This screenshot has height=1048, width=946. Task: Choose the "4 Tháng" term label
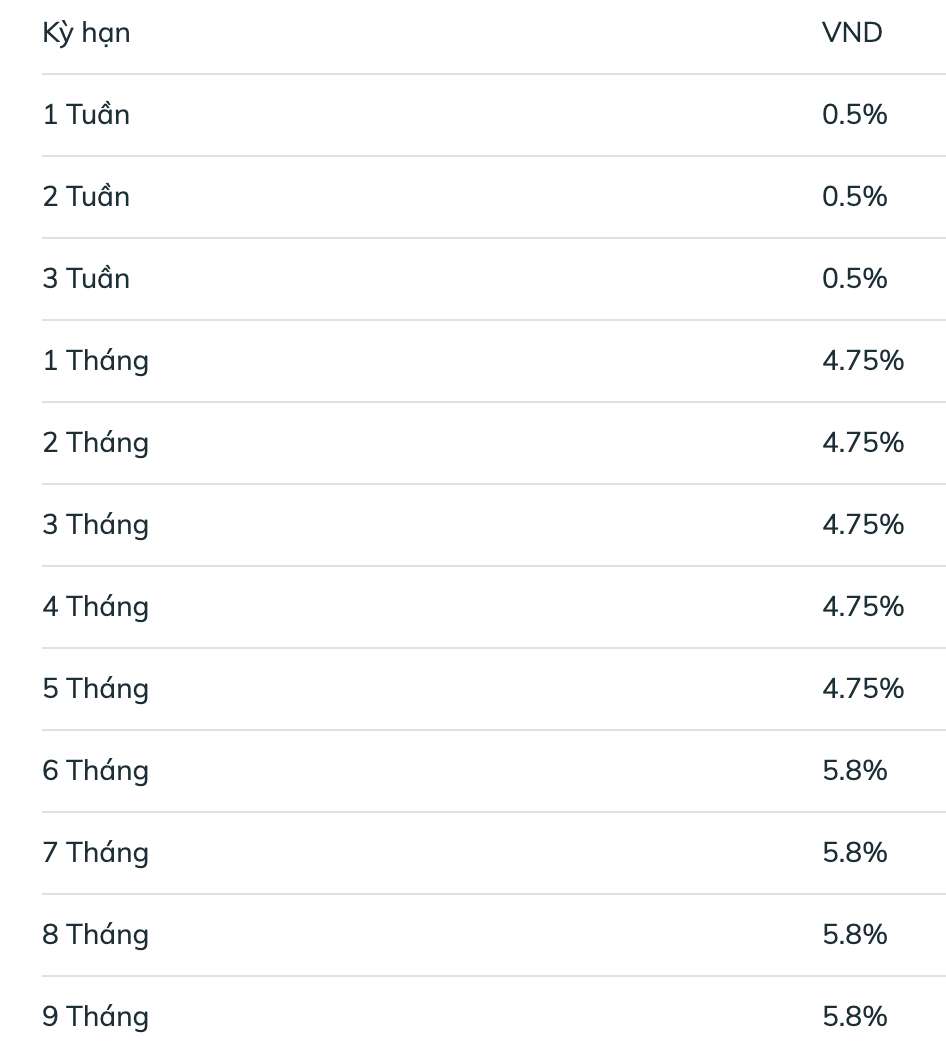[x=95, y=607]
